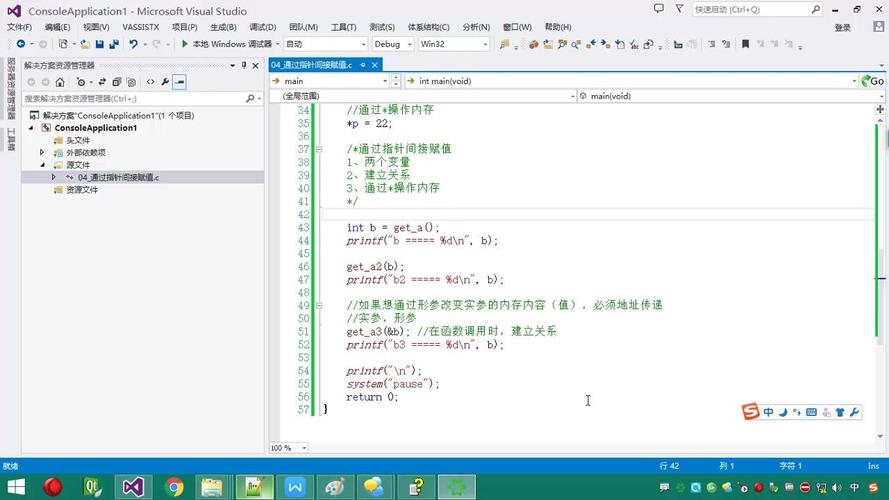The height and width of the screenshot is (500, 889).
Task: Click the Sogou 中 language toggle
Action: coord(768,412)
